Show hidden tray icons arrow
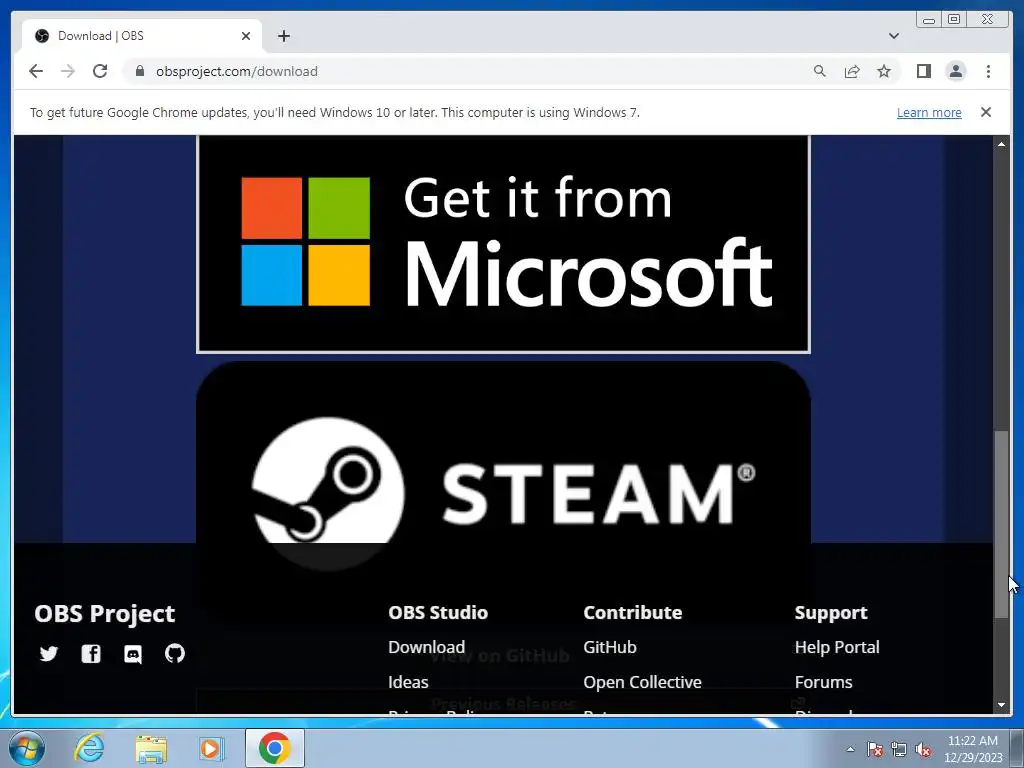The height and width of the screenshot is (768, 1024). coord(850,749)
